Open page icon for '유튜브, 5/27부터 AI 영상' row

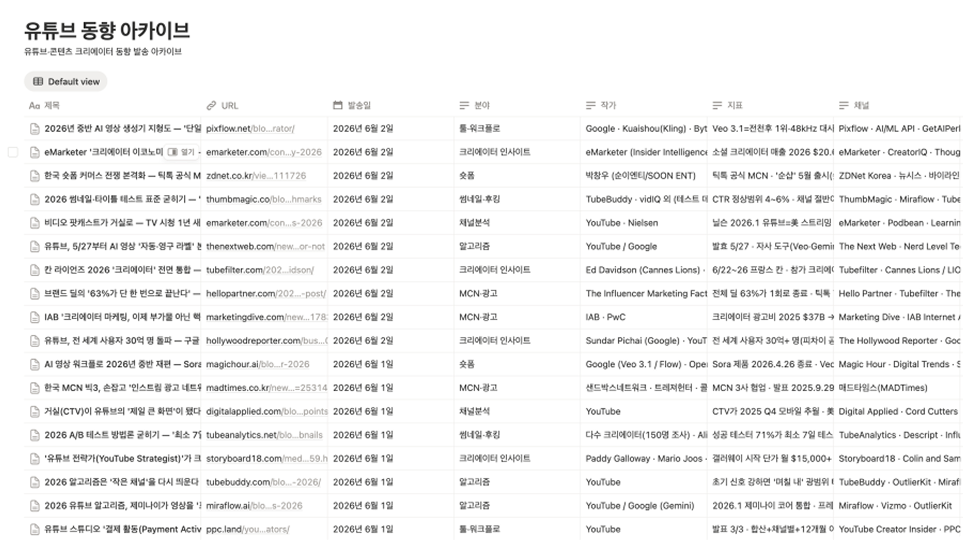(35, 246)
